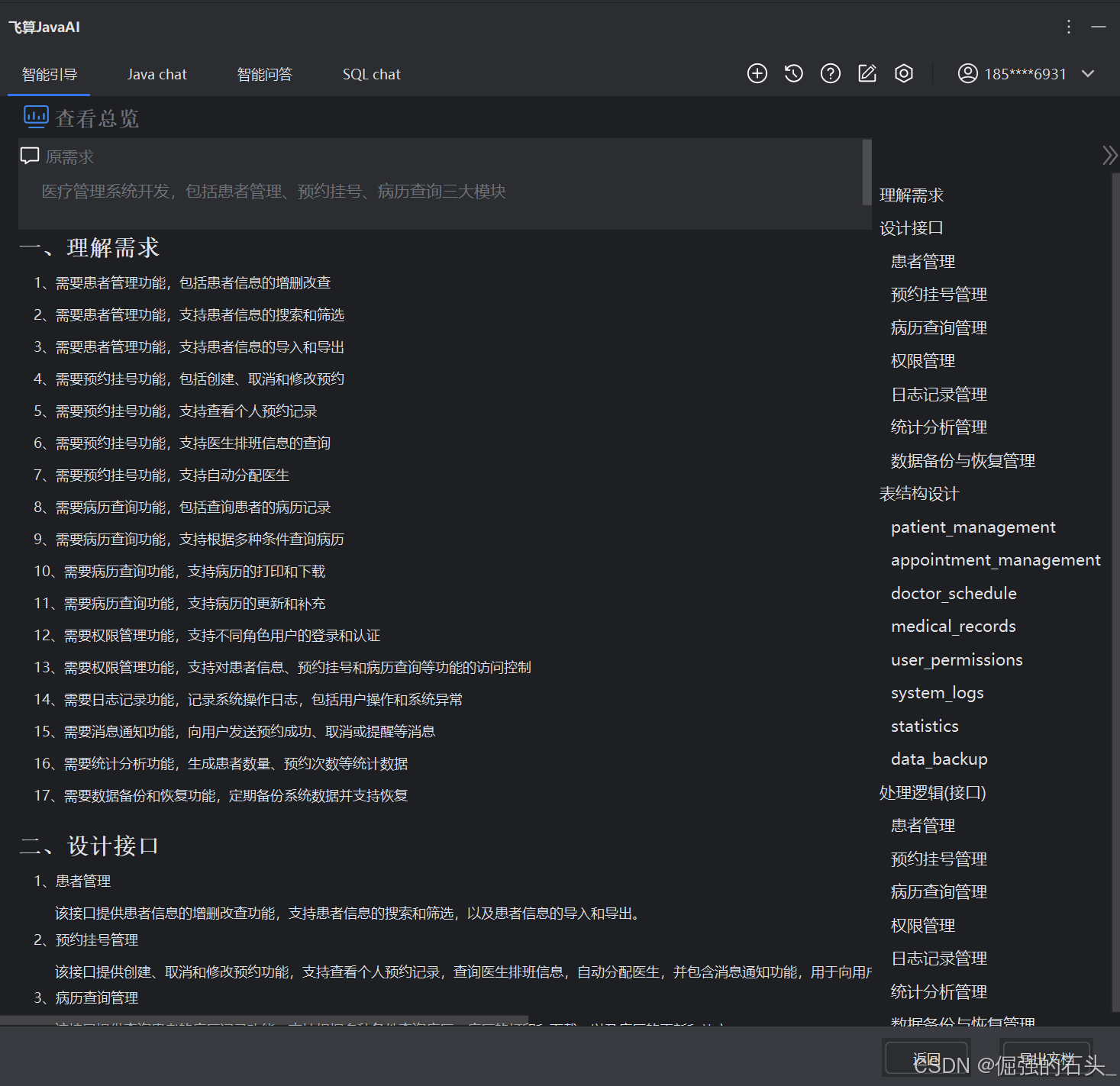Click the 返回 button
The image size is (1120, 1086).
tap(927, 1059)
